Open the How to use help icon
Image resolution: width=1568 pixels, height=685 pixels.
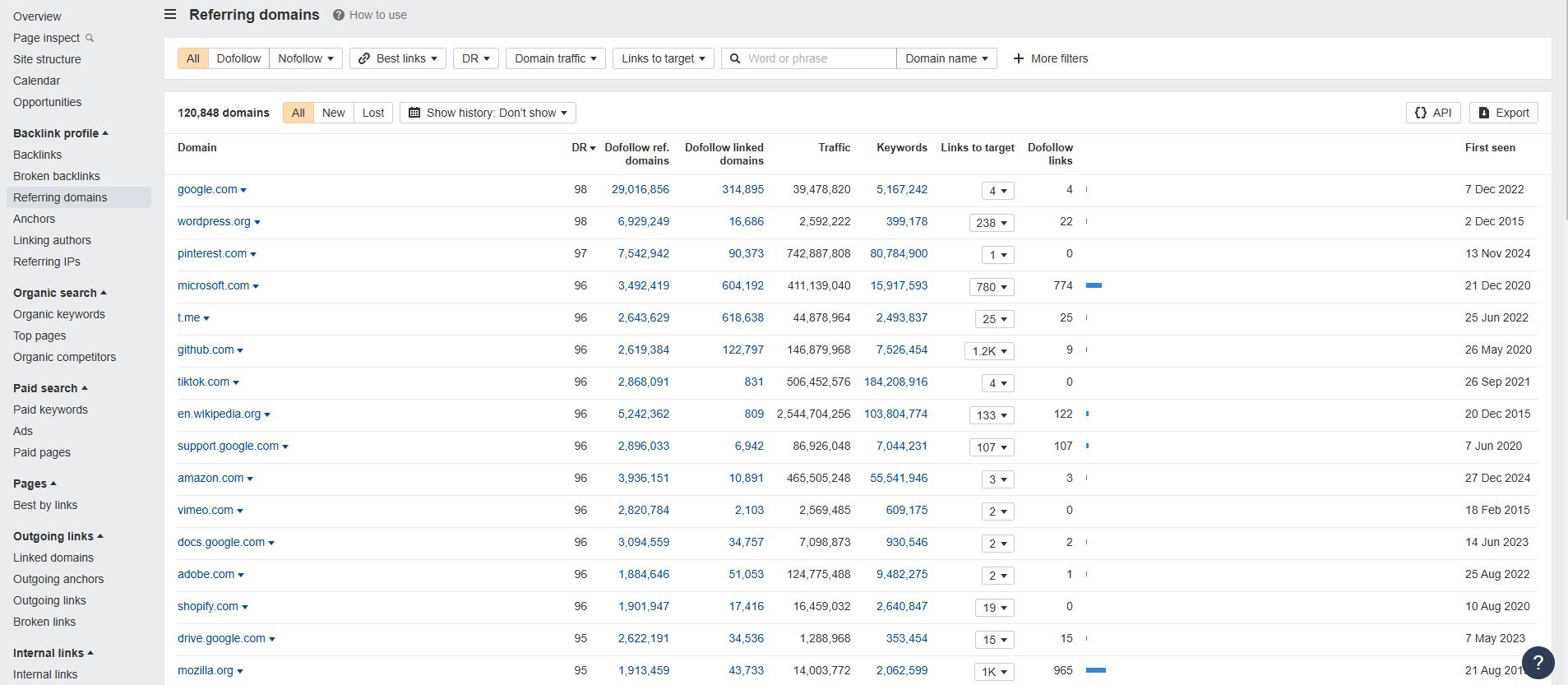click(x=339, y=15)
